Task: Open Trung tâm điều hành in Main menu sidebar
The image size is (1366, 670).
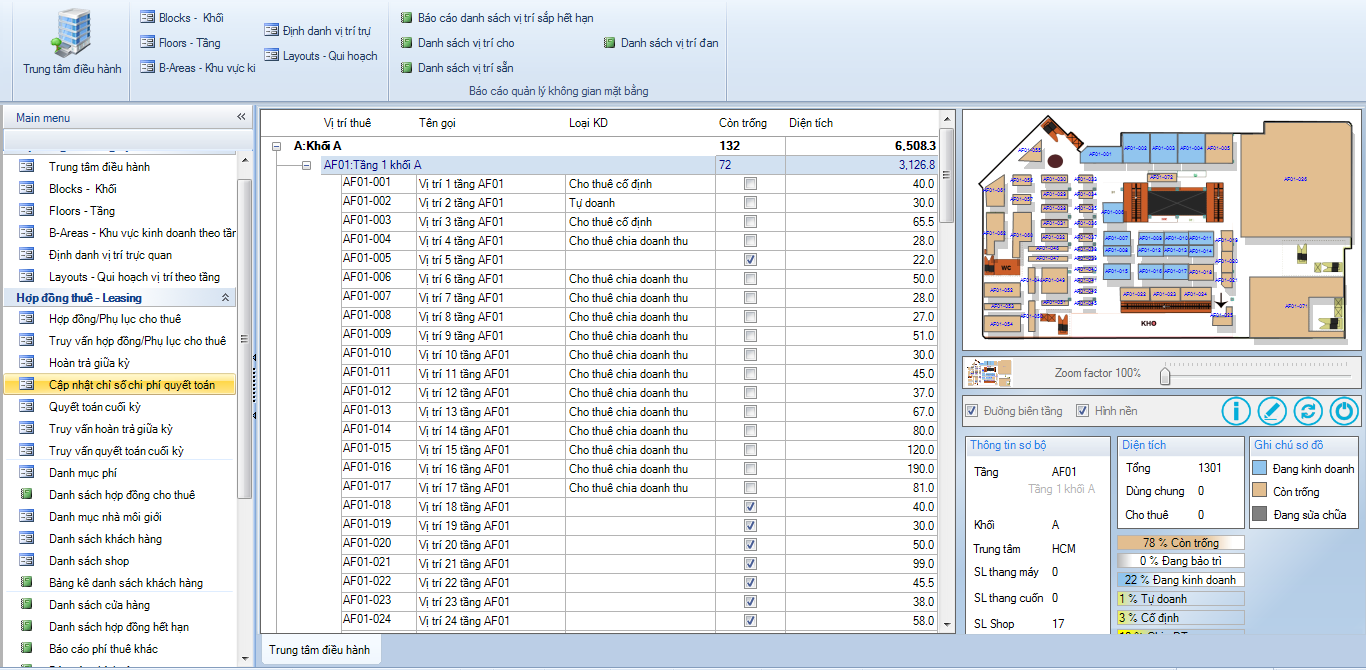Action: pos(99,167)
